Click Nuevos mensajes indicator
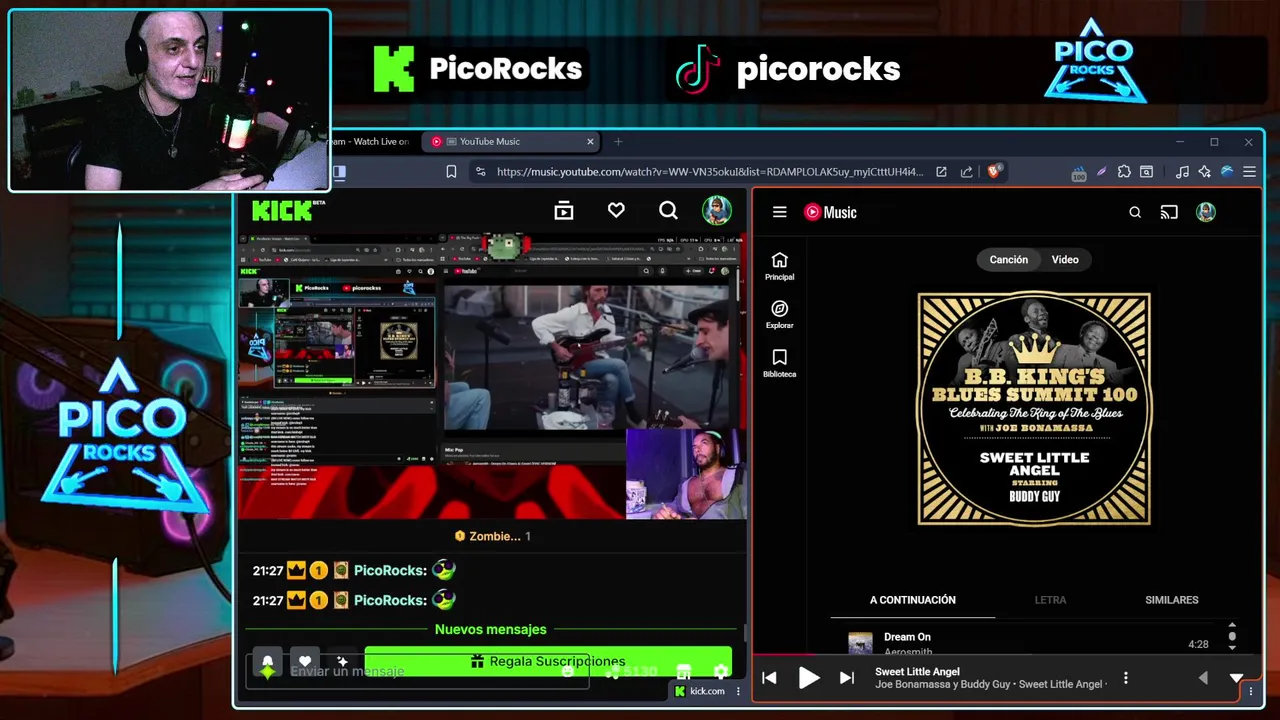 coord(490,629)
